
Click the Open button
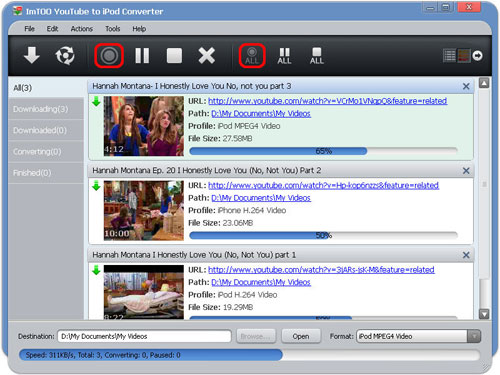click(301, 336)
